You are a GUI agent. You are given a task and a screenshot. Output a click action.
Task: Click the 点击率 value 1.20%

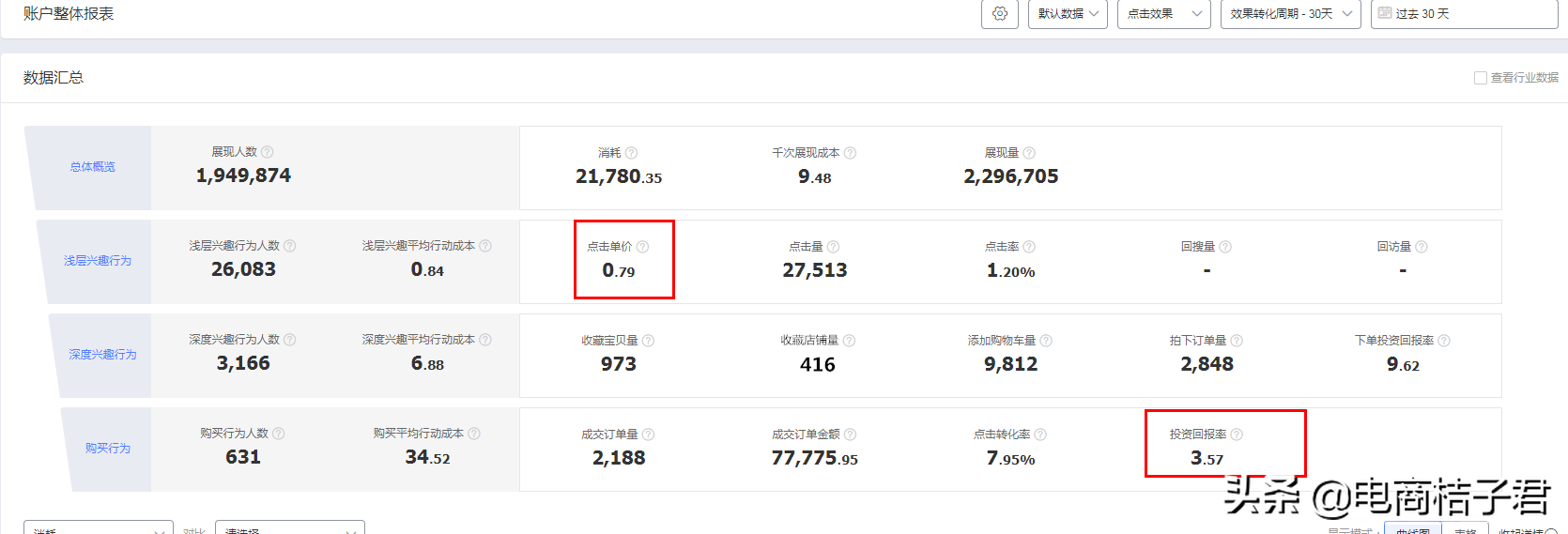click(x=1011, y=270)
